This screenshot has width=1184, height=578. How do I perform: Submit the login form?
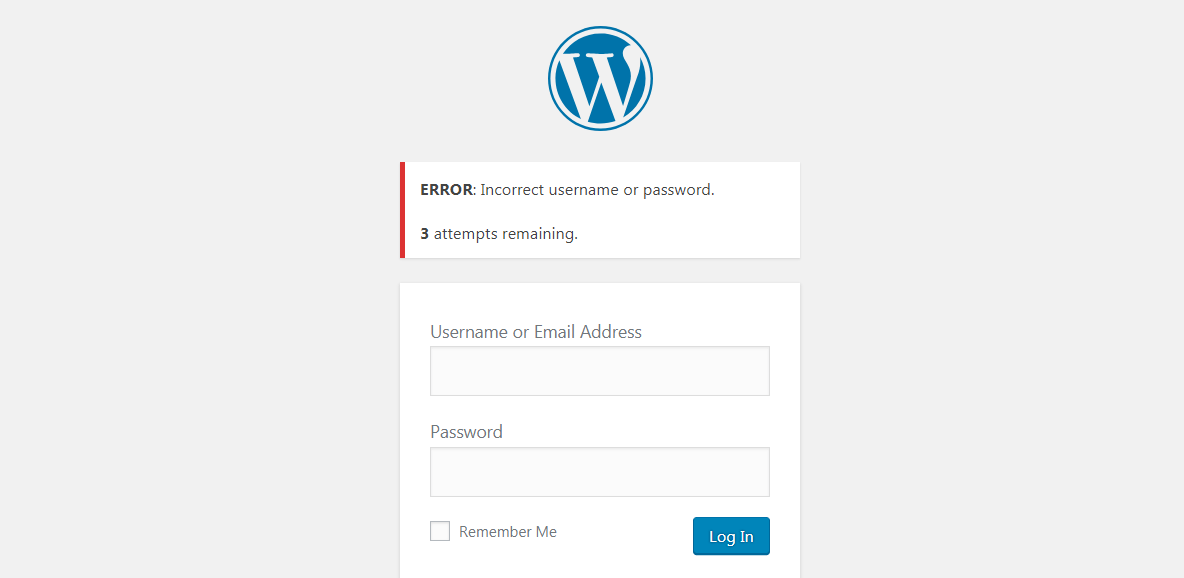click(731, 536)
